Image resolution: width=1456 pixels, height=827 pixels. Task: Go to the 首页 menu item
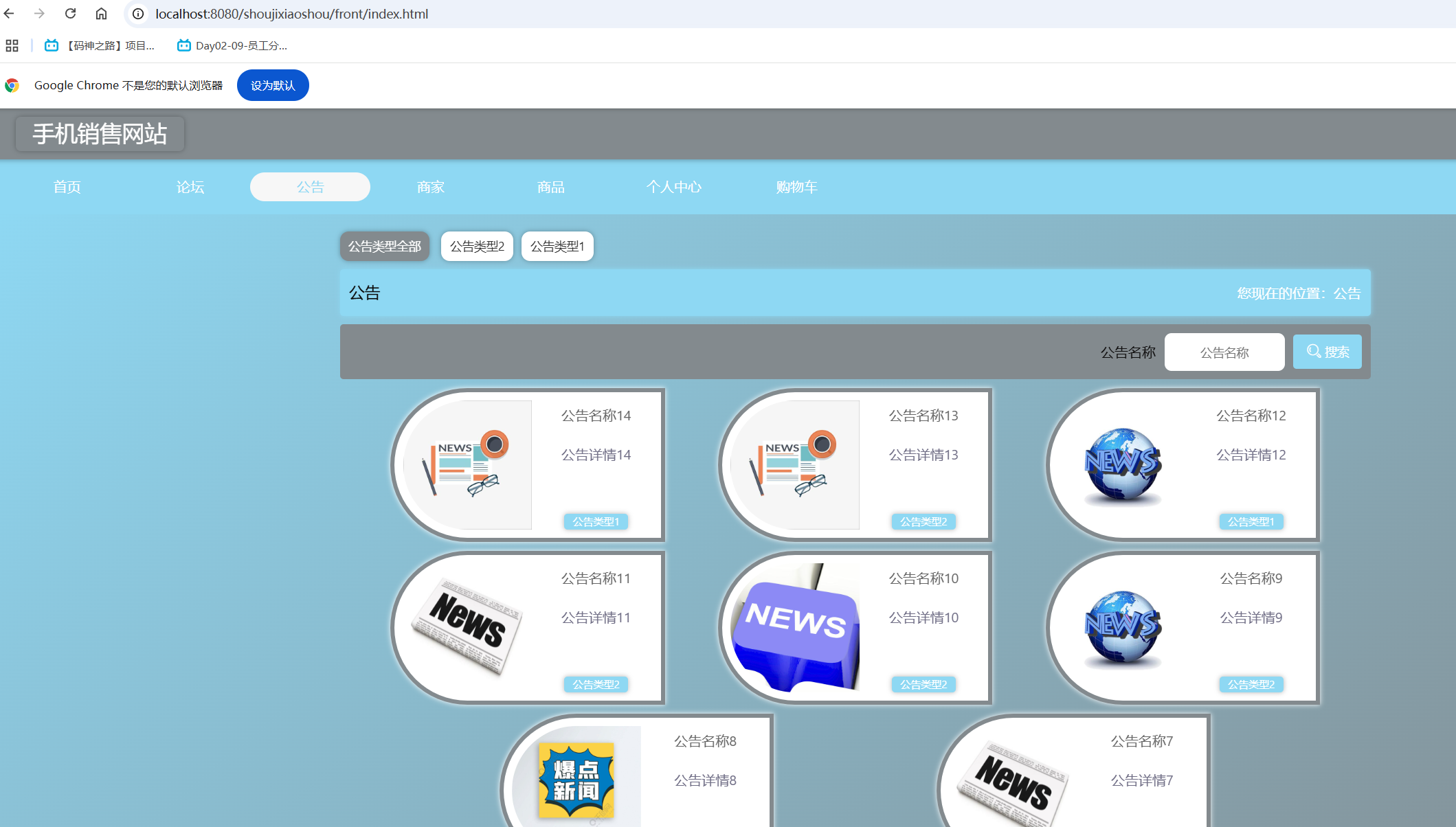[67, 187]
